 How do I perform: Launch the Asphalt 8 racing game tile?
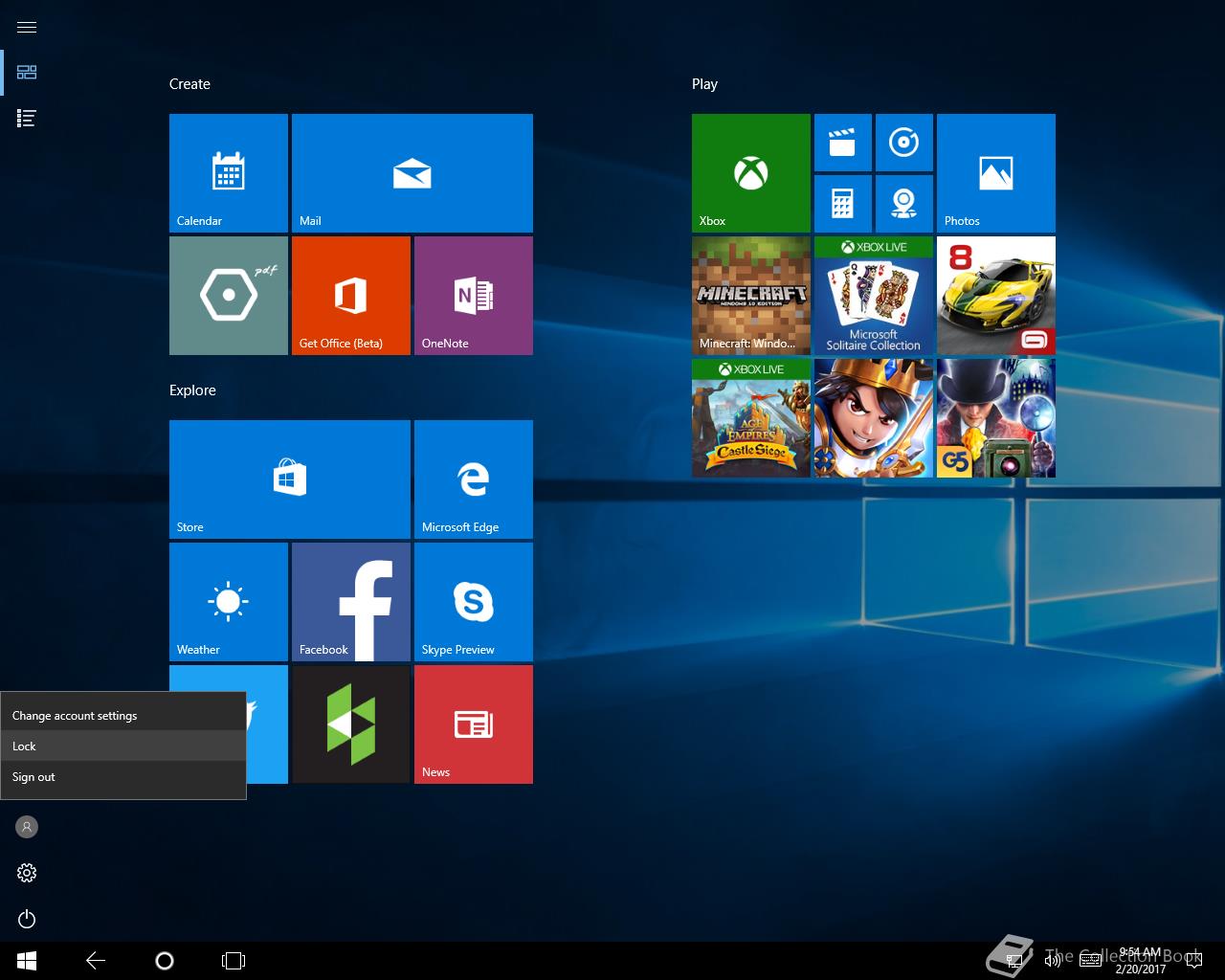click(x=996, y=296)
